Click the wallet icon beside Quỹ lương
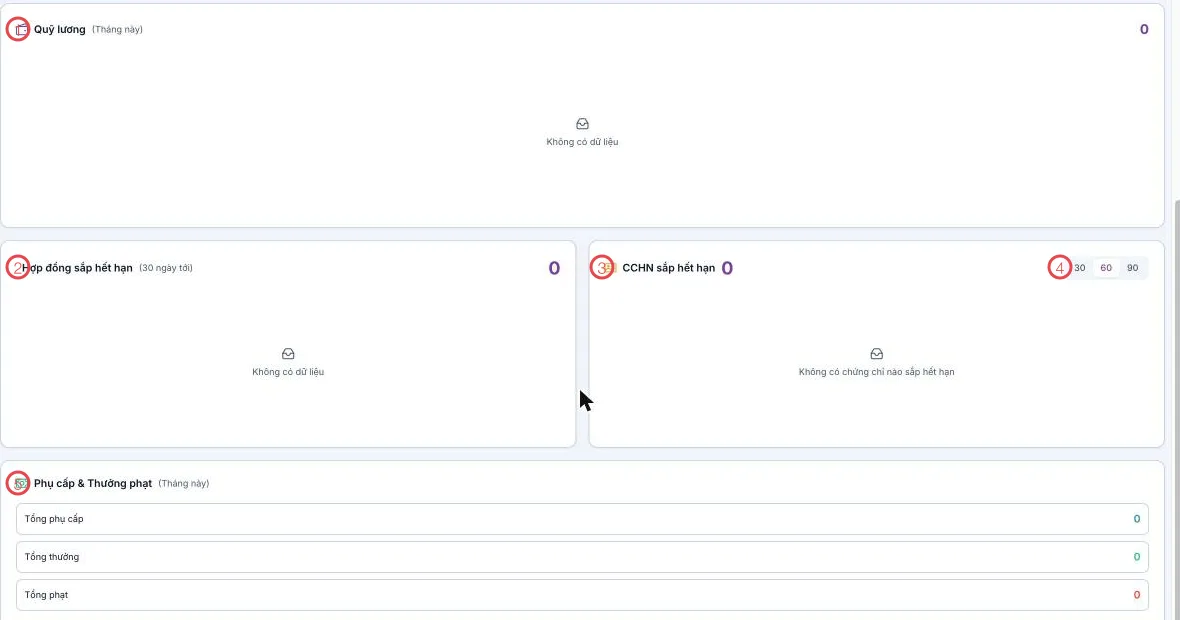The width and height of the screenshot is (1180, 620). tap(21, 29)
